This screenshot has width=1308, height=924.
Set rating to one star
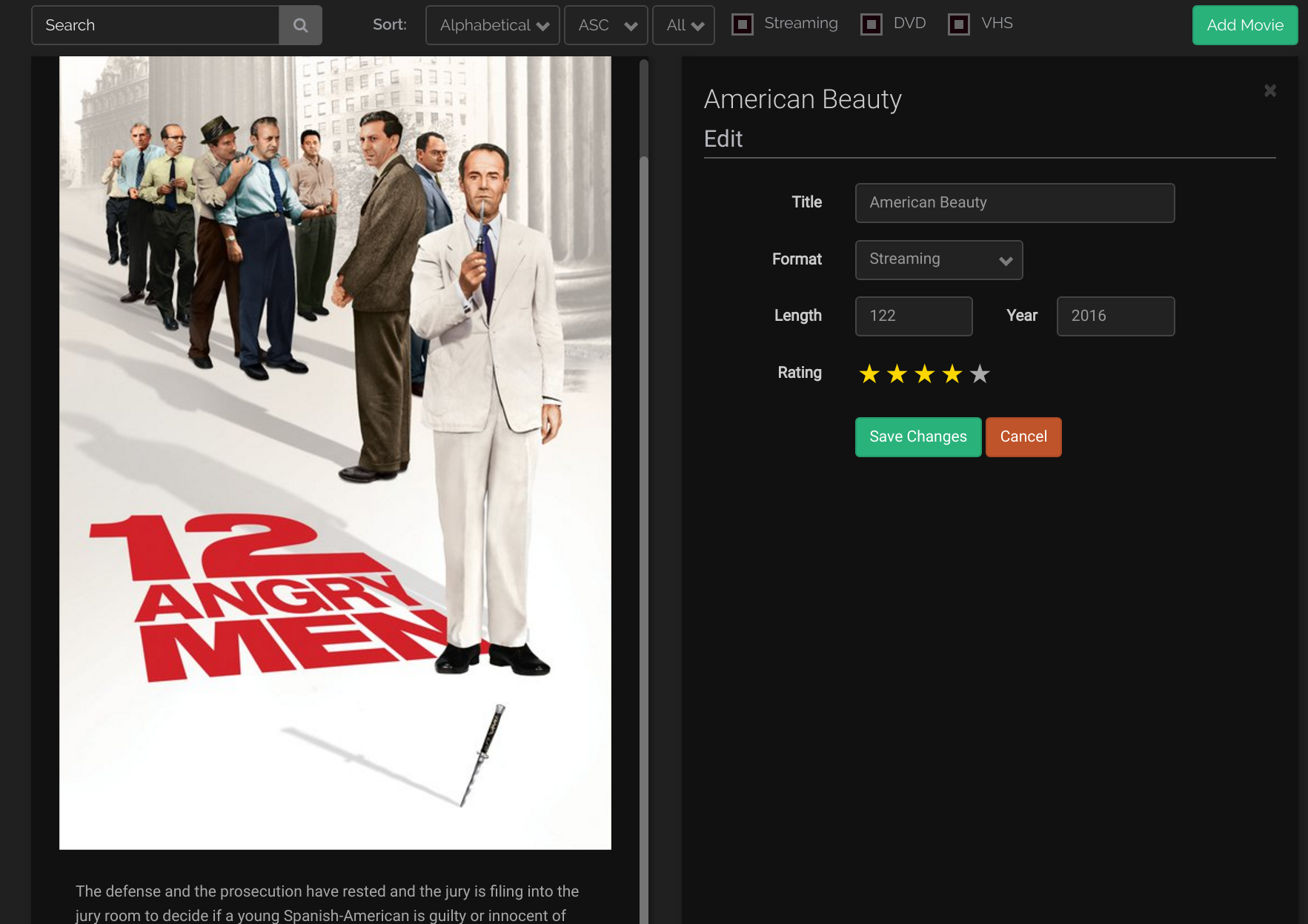869,374
